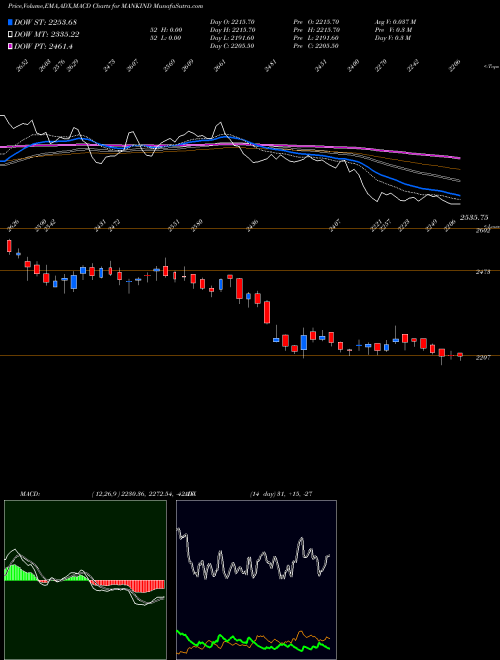Click the '52 H: 0.00' value
This screenshot has height=660, width=500.
click(x=166, y=30)
